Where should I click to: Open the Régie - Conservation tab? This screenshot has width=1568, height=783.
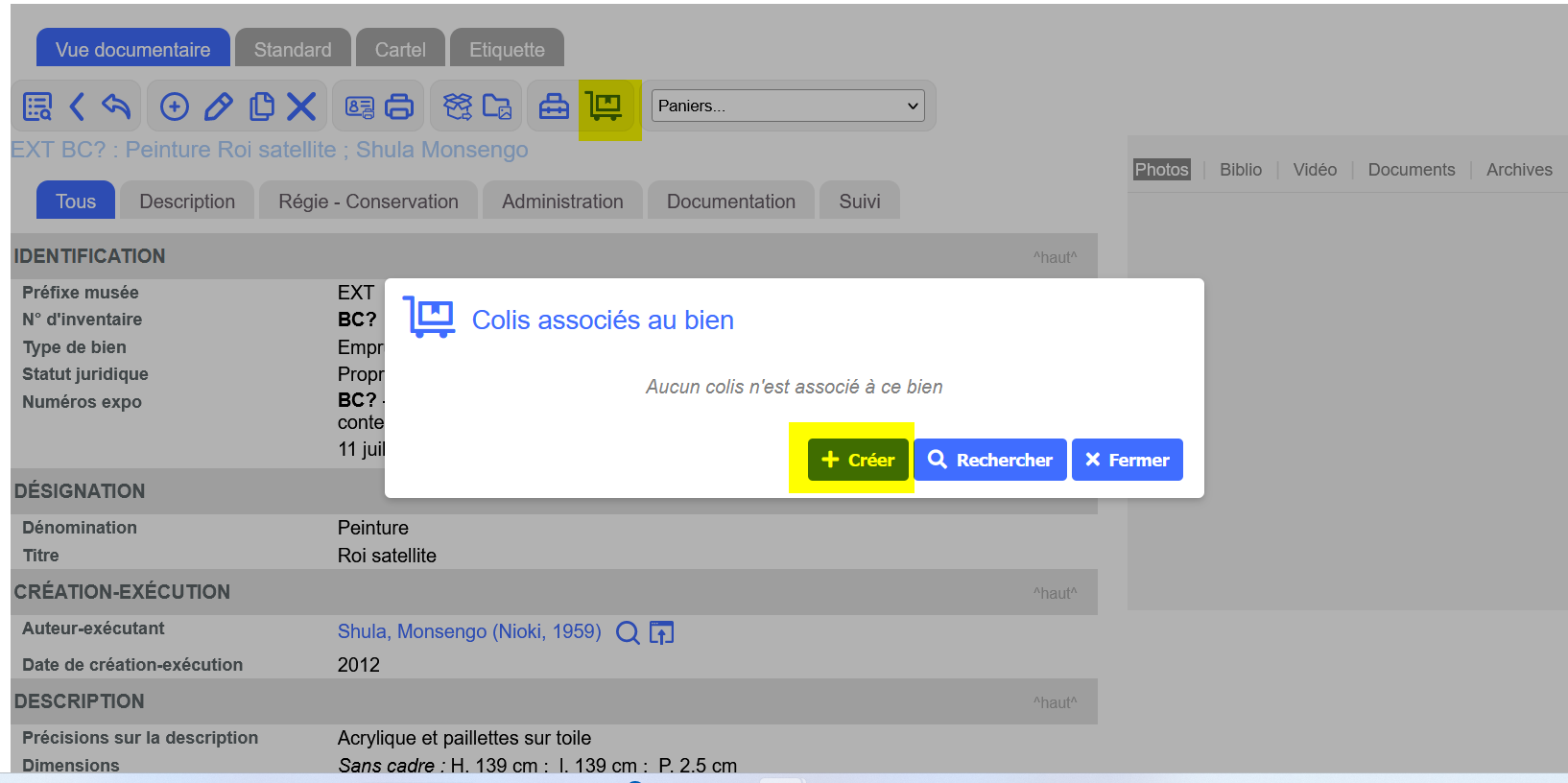point(368,202)
